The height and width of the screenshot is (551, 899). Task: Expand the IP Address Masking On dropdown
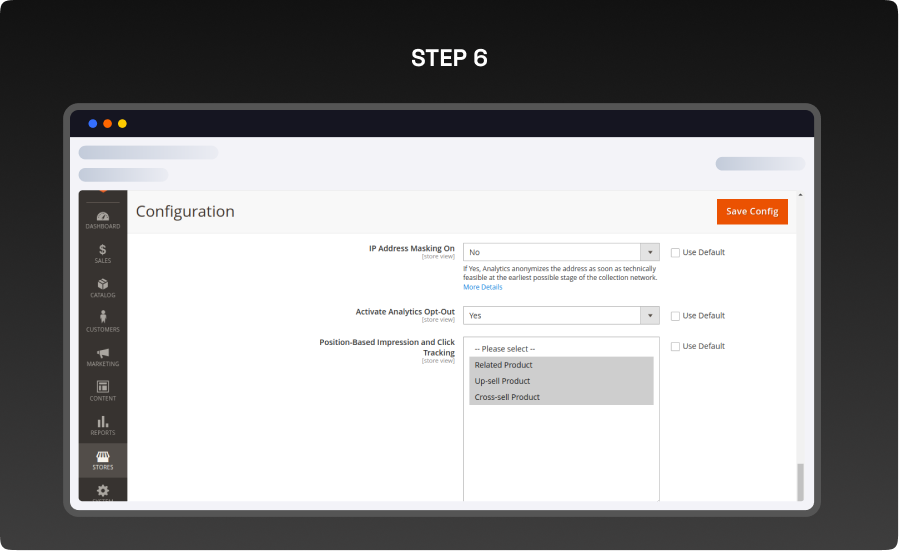[x=561, y=252]
